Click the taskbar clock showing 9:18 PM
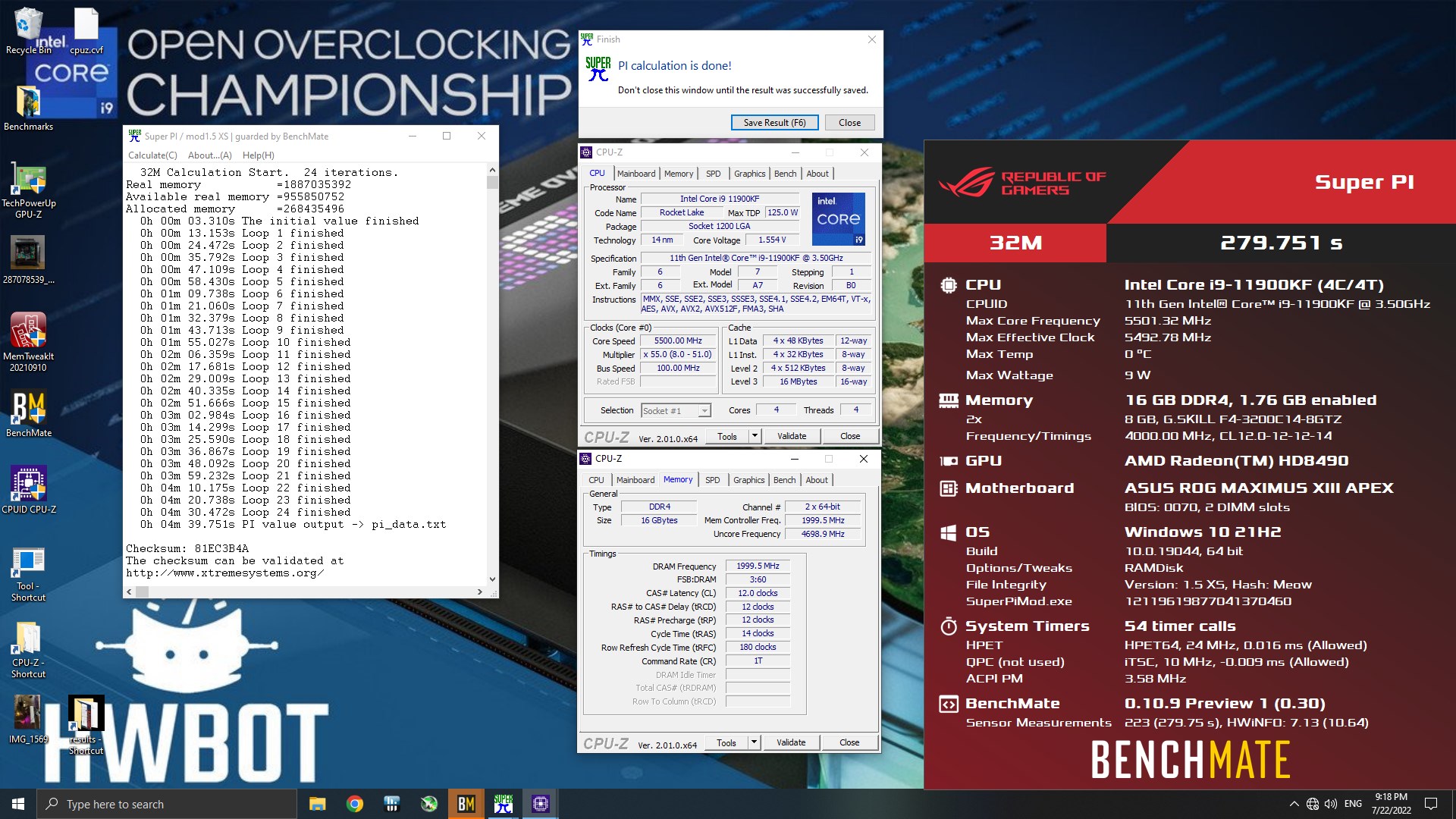The width and height of the screenshot is (1456, 819). [x=1391, y=804]
